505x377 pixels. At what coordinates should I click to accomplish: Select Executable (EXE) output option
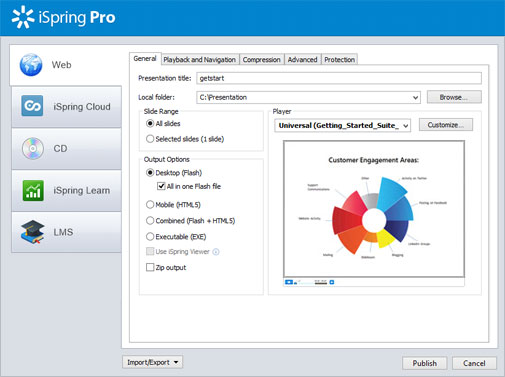pos(150,236)
